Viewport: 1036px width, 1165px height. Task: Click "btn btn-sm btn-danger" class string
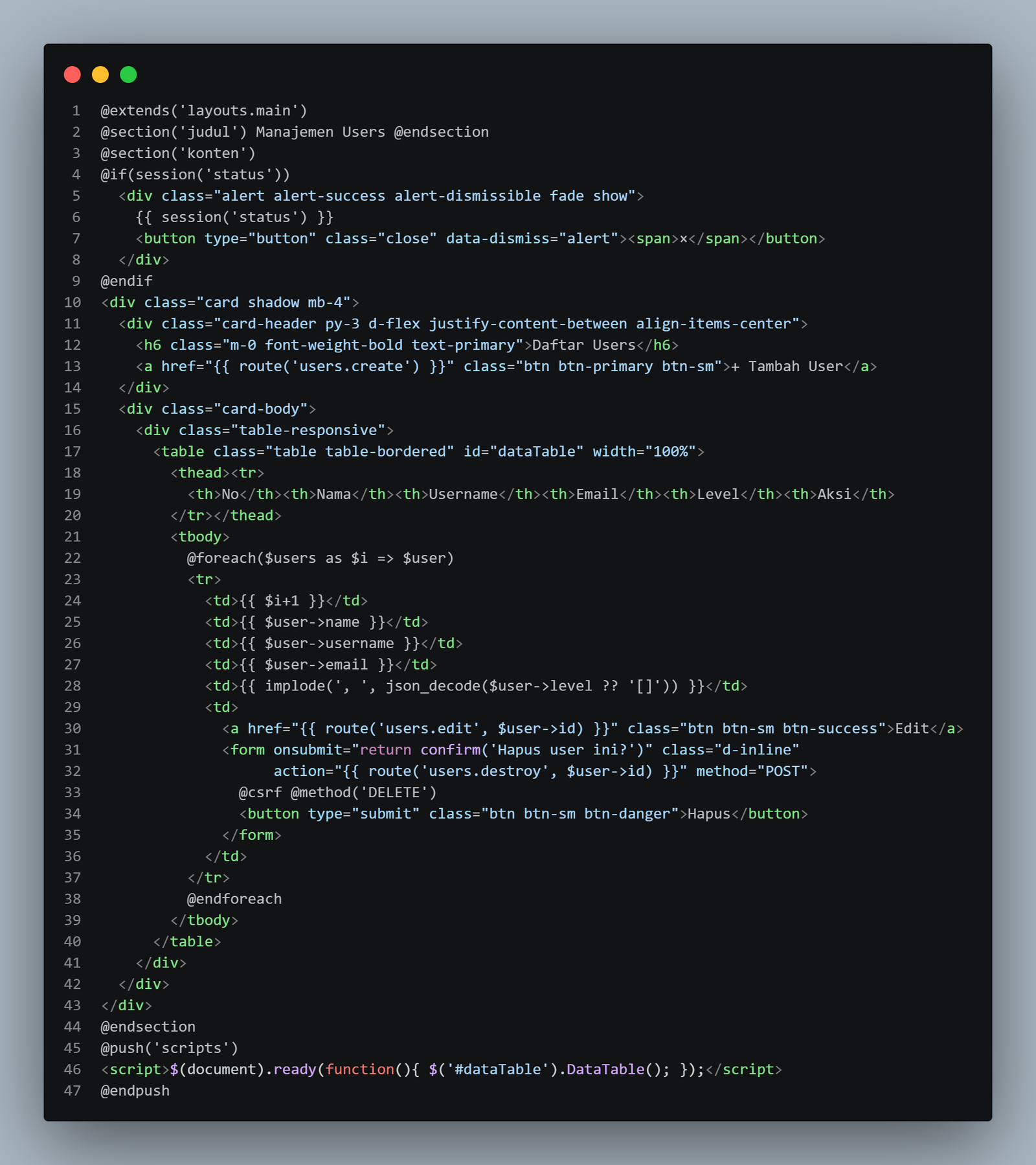click(x=580, y=814)
